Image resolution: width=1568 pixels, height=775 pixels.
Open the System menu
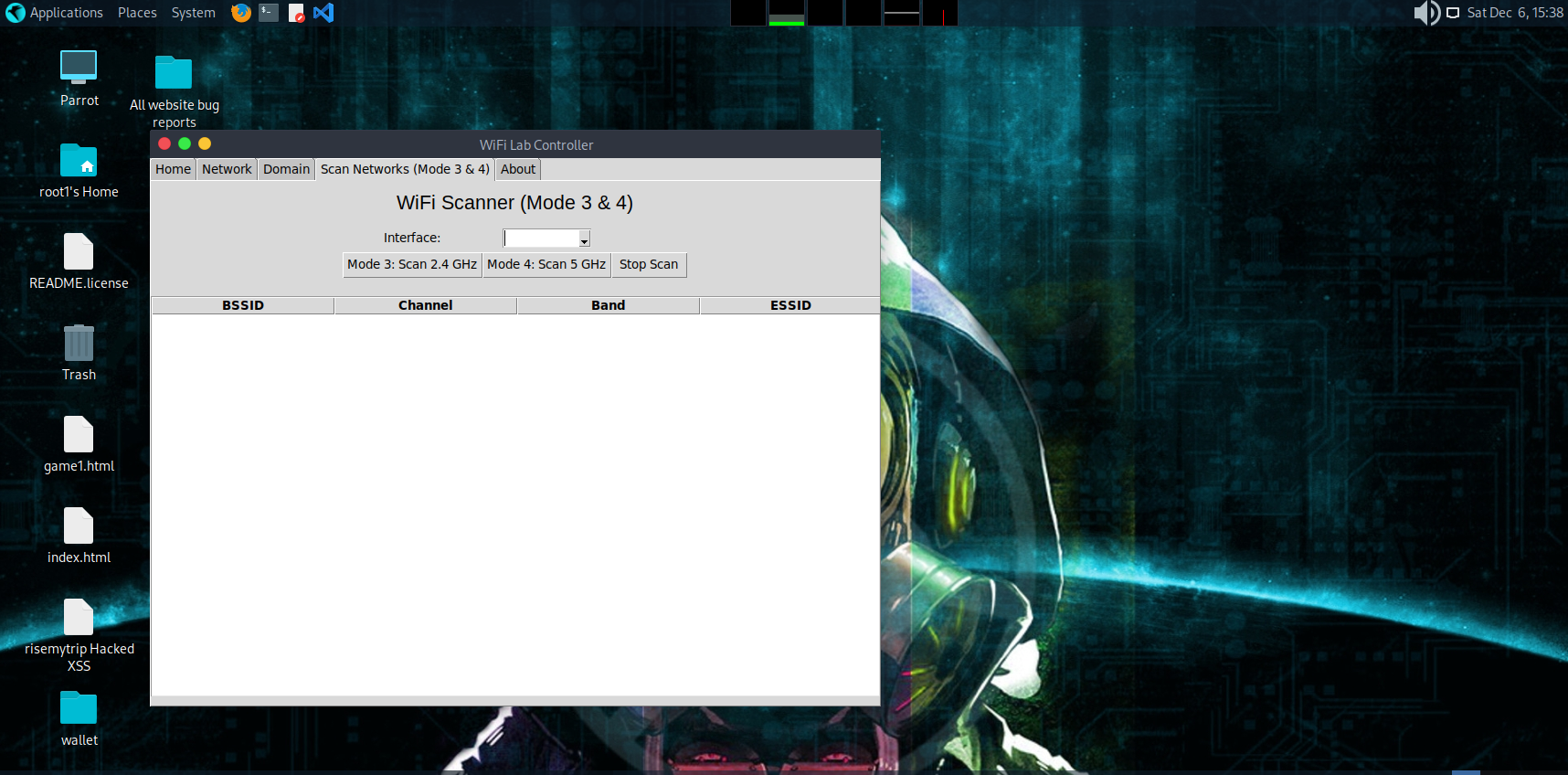point(194,13)
